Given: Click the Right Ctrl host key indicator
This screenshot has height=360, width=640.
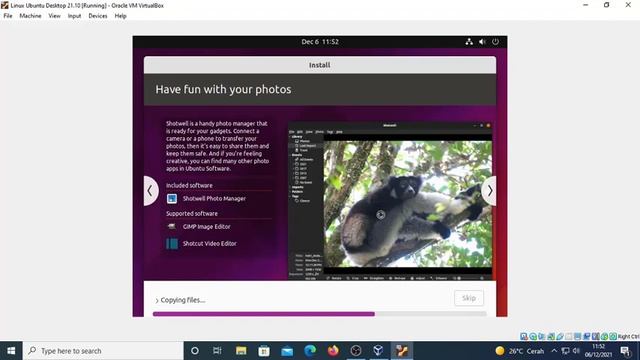Looking at the screenshot, I should click(x=629, y=336).
